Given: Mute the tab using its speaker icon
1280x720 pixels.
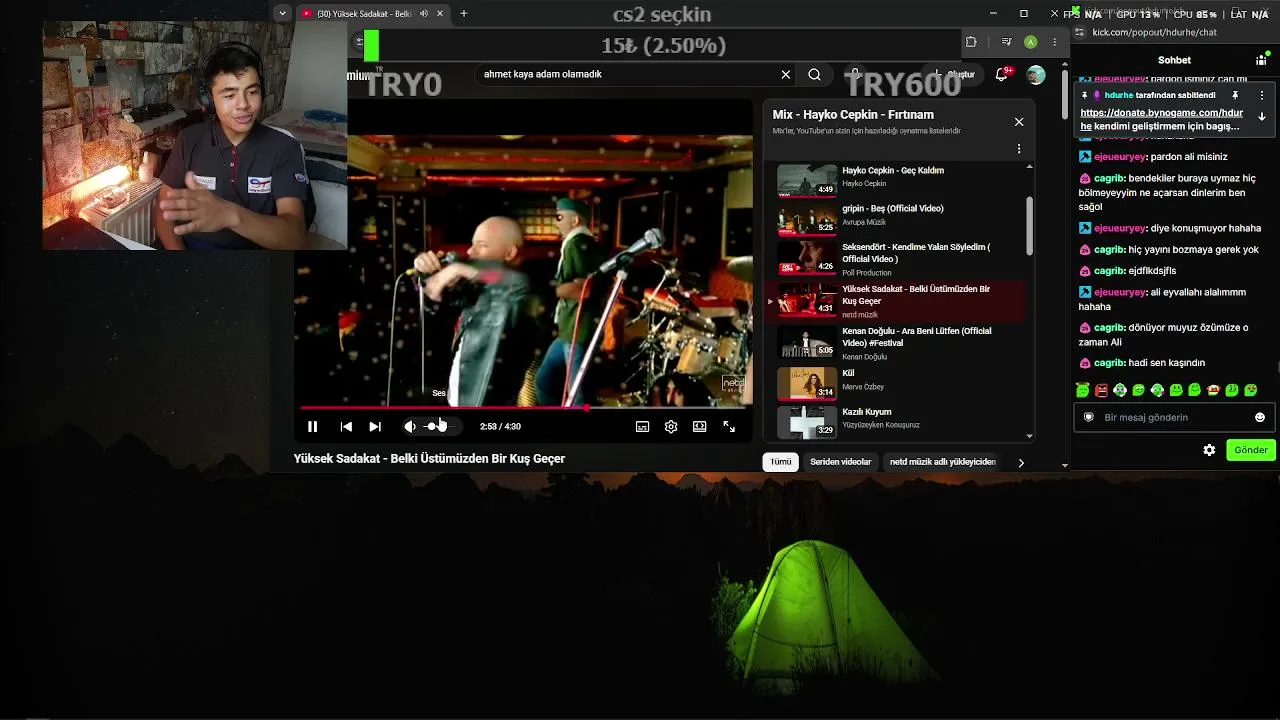Looking at the screenshot, I should coord(424,13).
